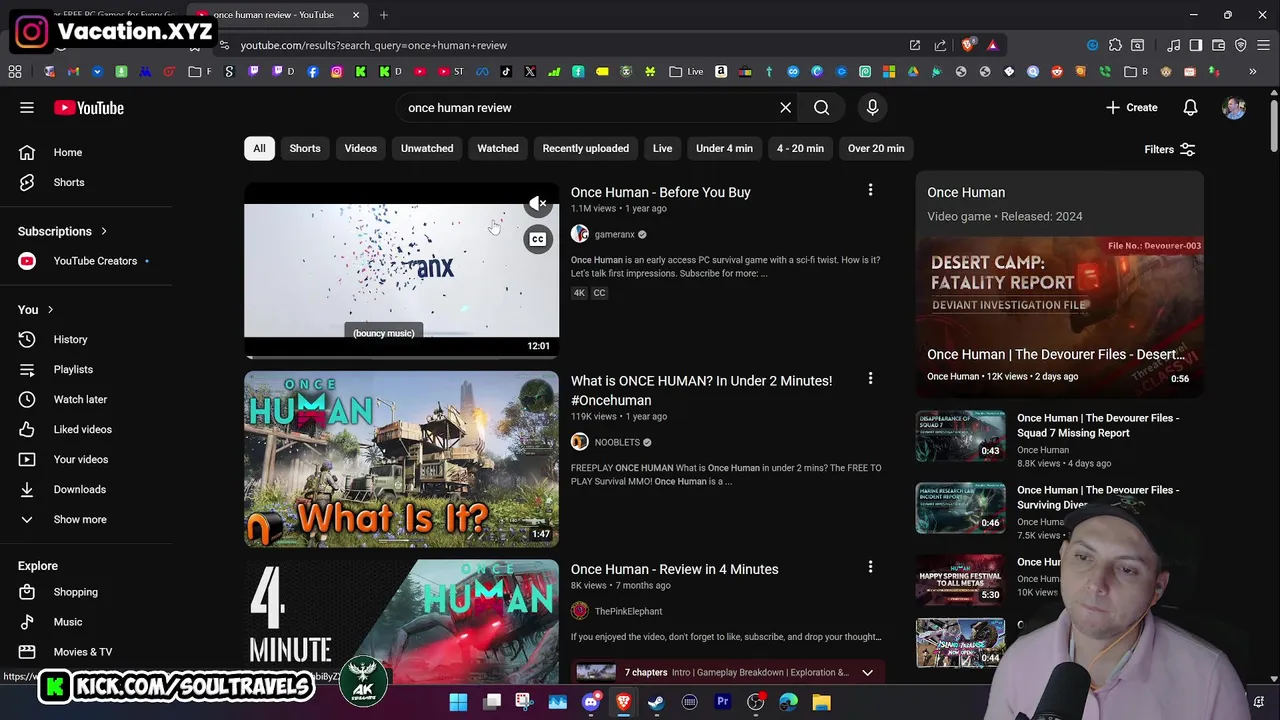Open options menu for Before You Buy video

tap(870, 190)
